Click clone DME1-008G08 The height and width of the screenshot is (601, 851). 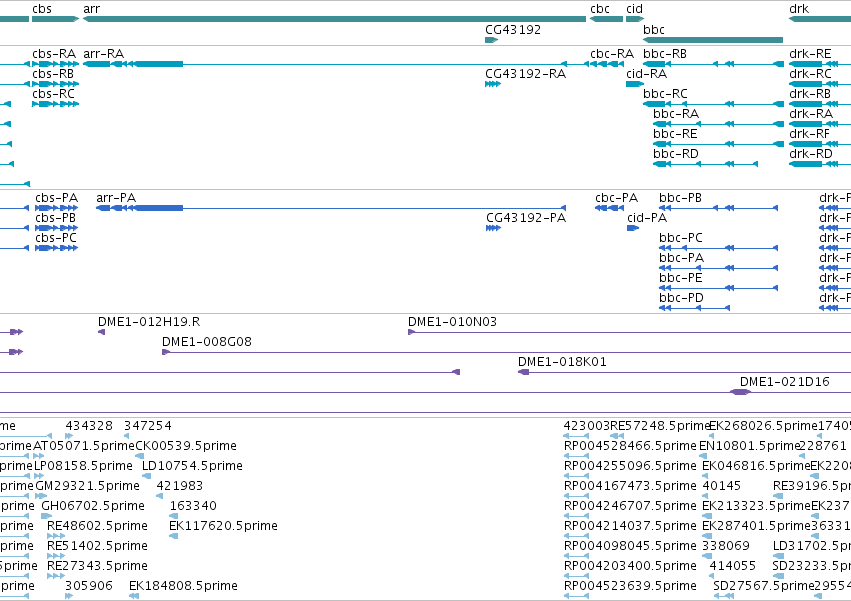pyautogui.click(x=506, y=352)
